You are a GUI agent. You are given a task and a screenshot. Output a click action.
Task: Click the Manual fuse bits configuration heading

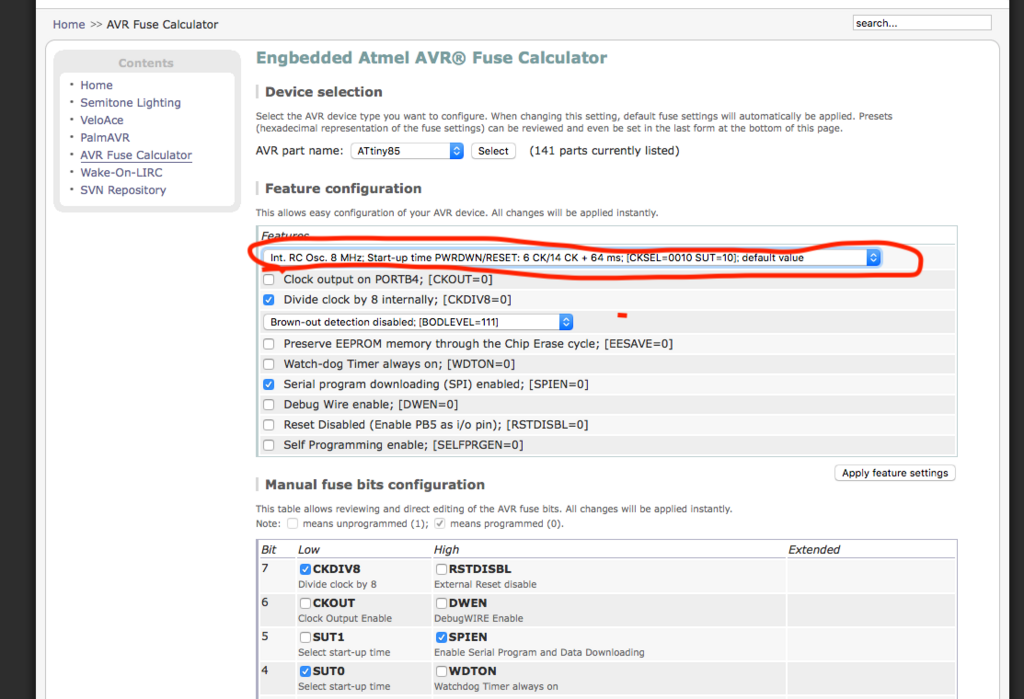(x=375, y=485)
